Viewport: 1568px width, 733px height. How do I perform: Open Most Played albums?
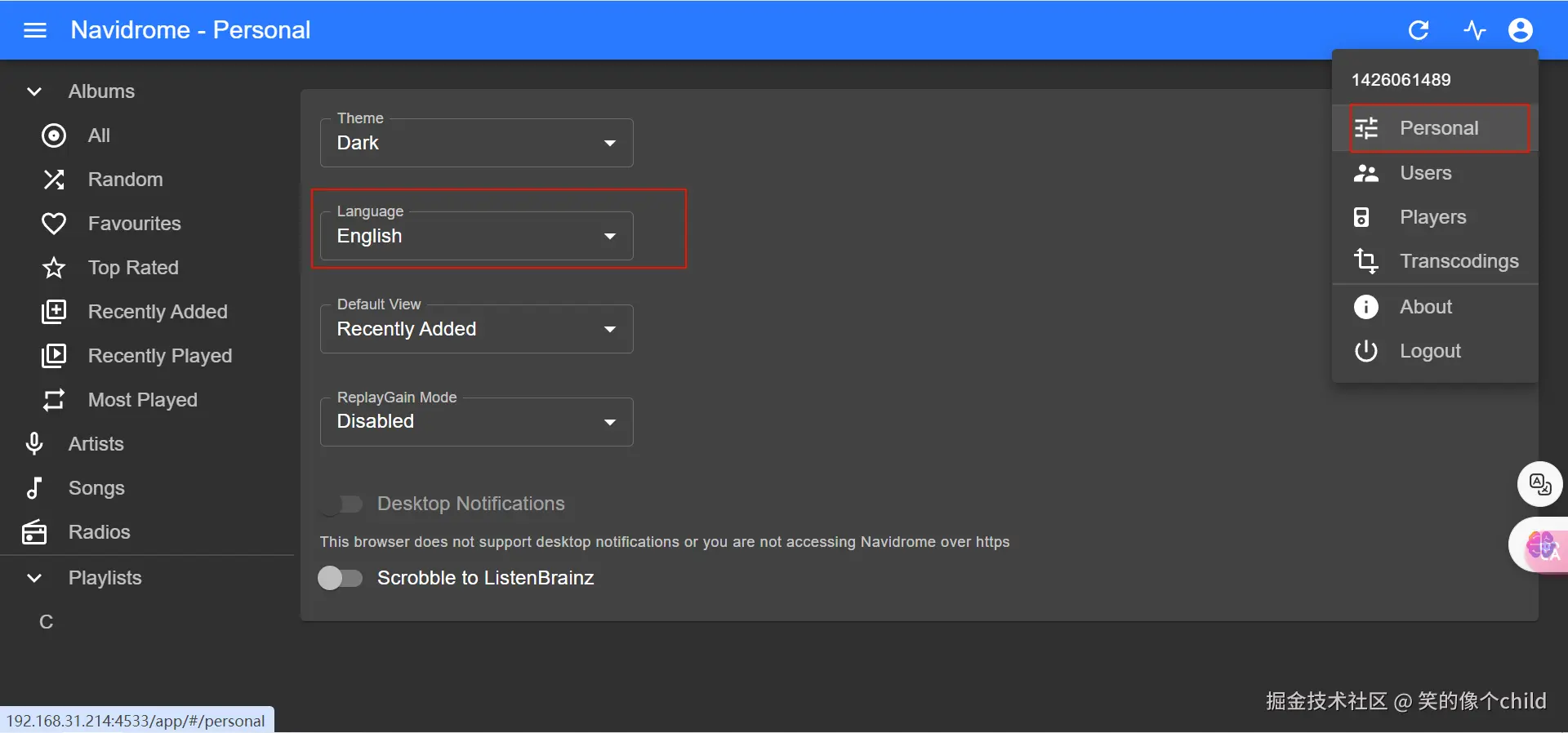point(147,400)
